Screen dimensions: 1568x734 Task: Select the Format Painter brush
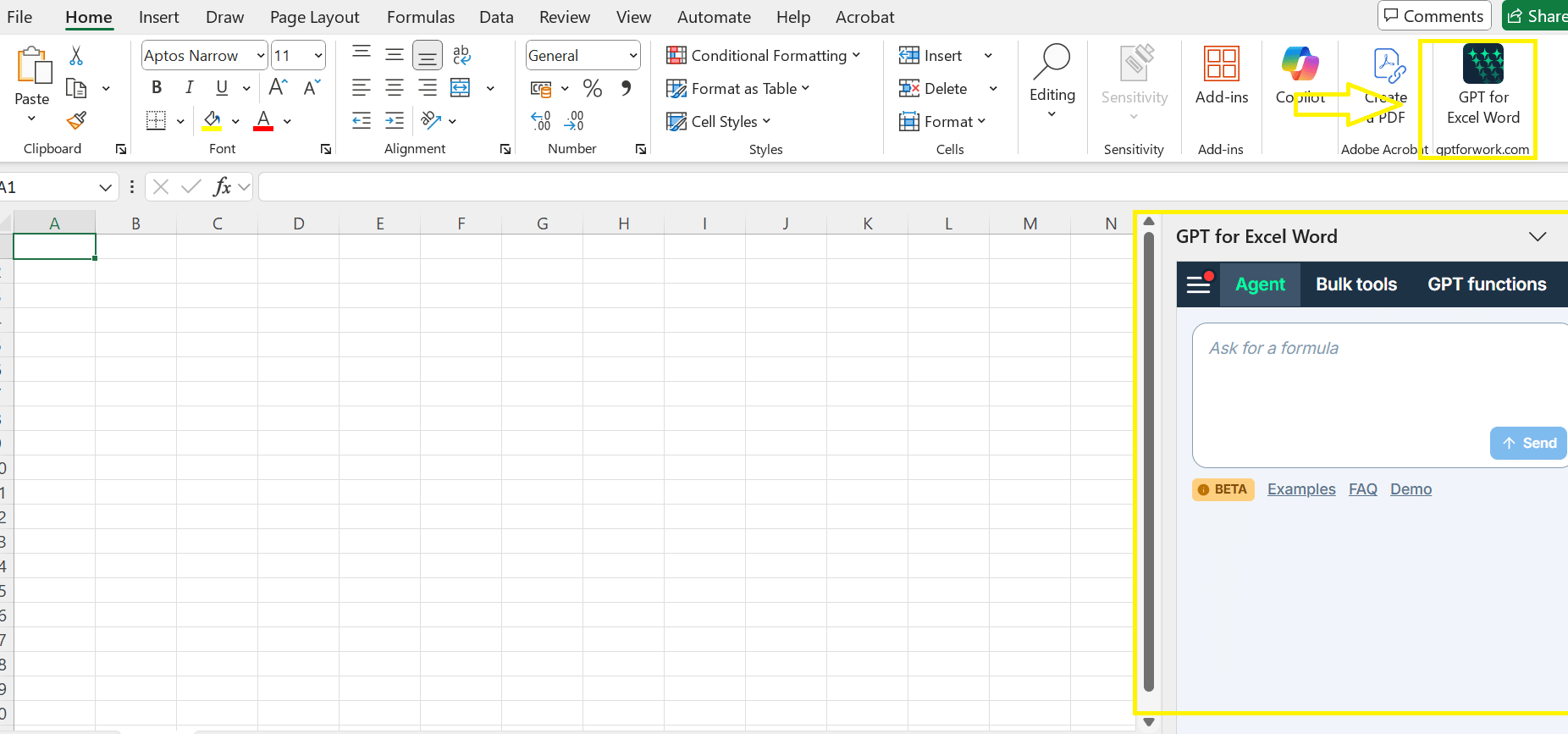pos(76,121)
